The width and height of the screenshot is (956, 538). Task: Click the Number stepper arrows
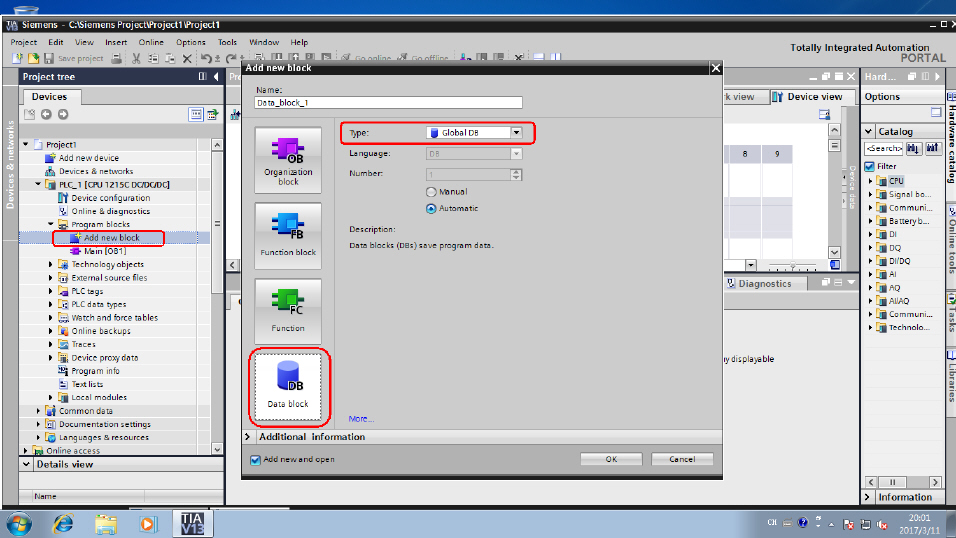[516, 174]
